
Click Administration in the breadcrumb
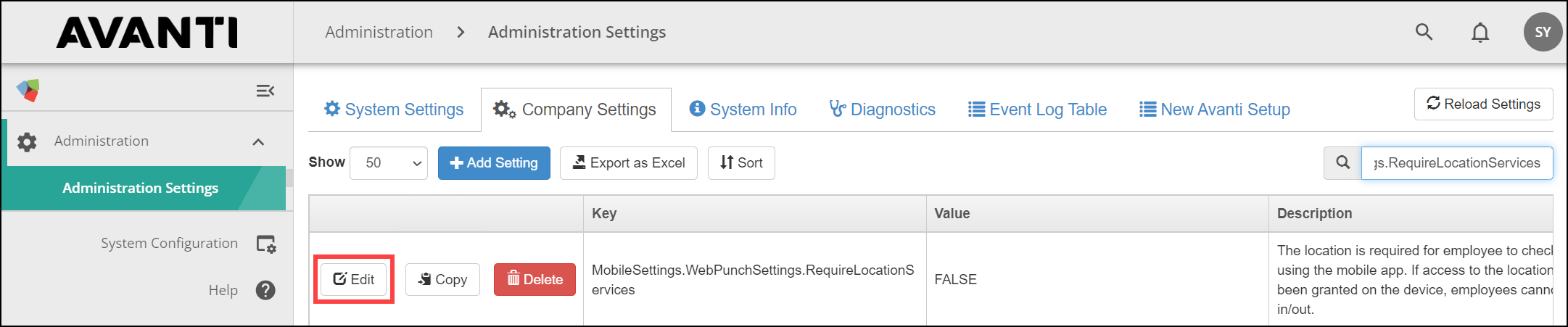[x=379, y=32]
